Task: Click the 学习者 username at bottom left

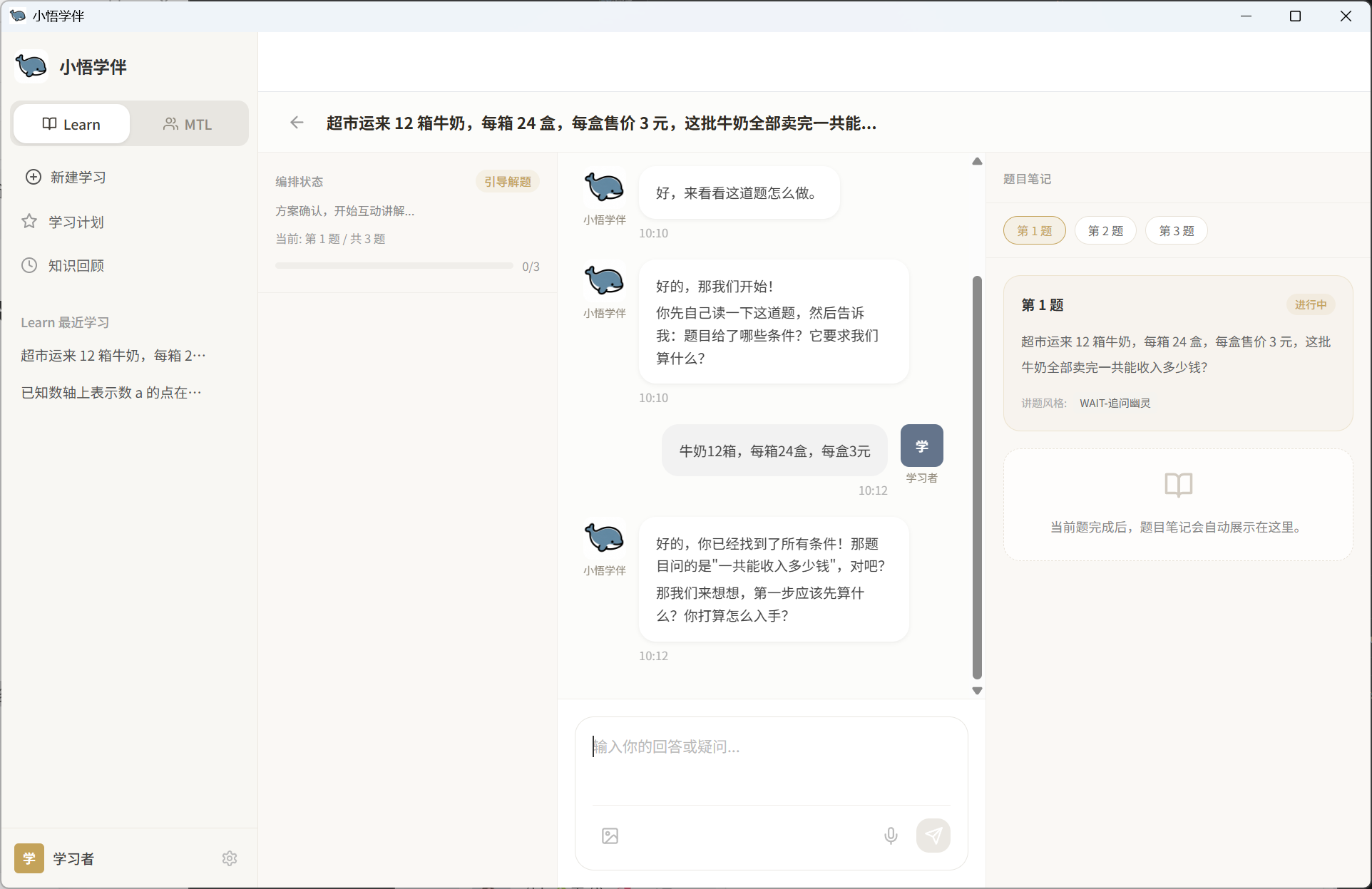Action: (x=73, y=858)
